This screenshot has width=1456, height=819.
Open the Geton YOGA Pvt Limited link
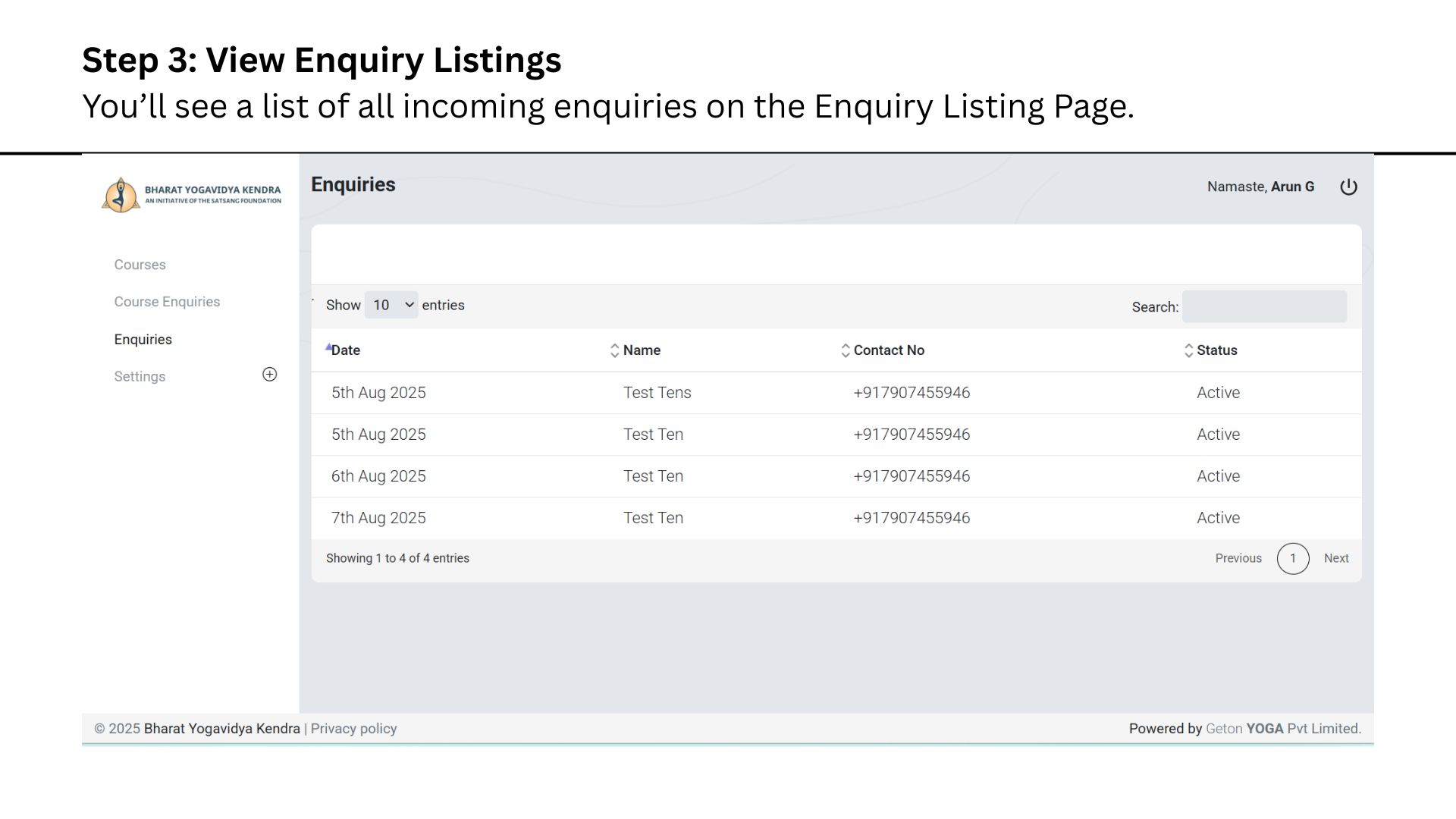pos(1283,729)
